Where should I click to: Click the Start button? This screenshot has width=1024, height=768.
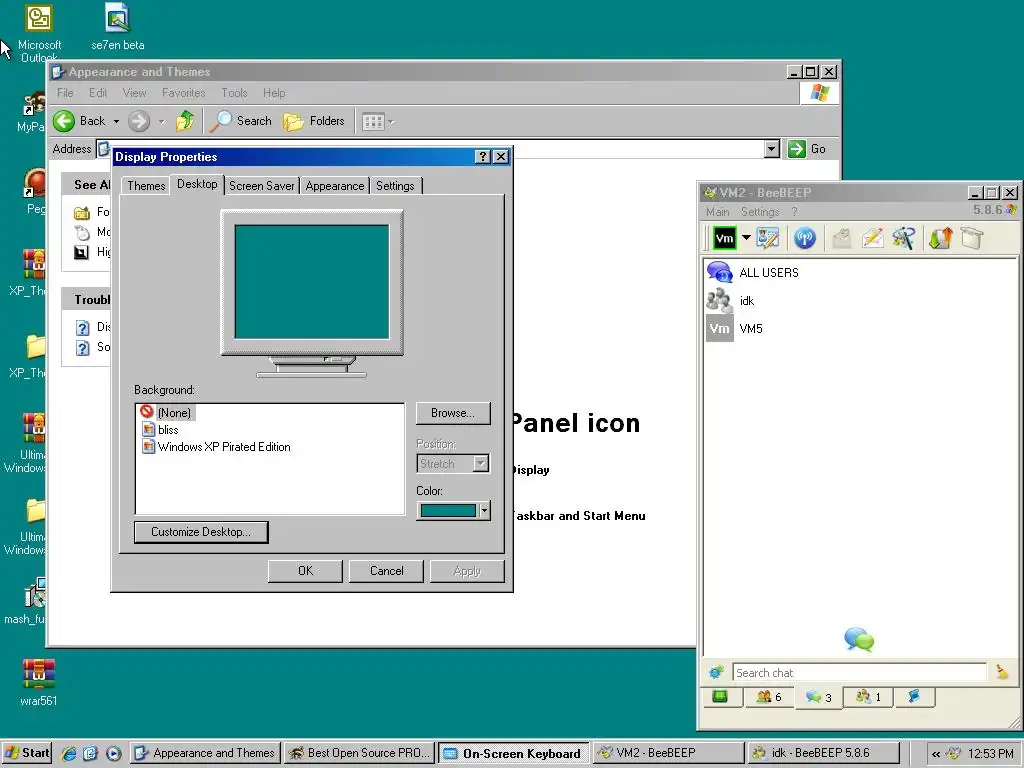tap(27, 752)
